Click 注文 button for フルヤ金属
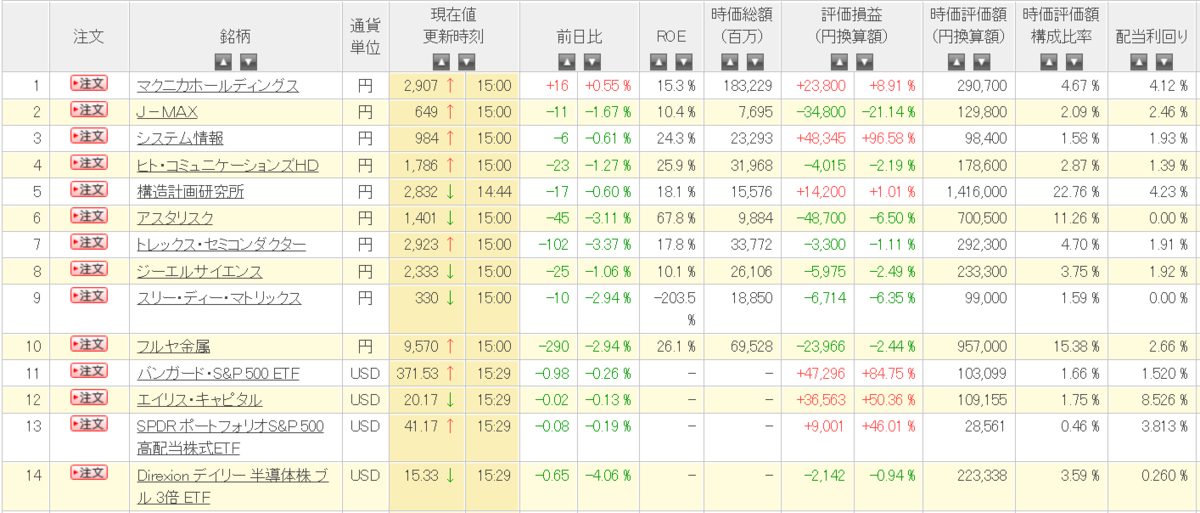1200x513 pixels. pyautogui.click(x=88, y=345)
